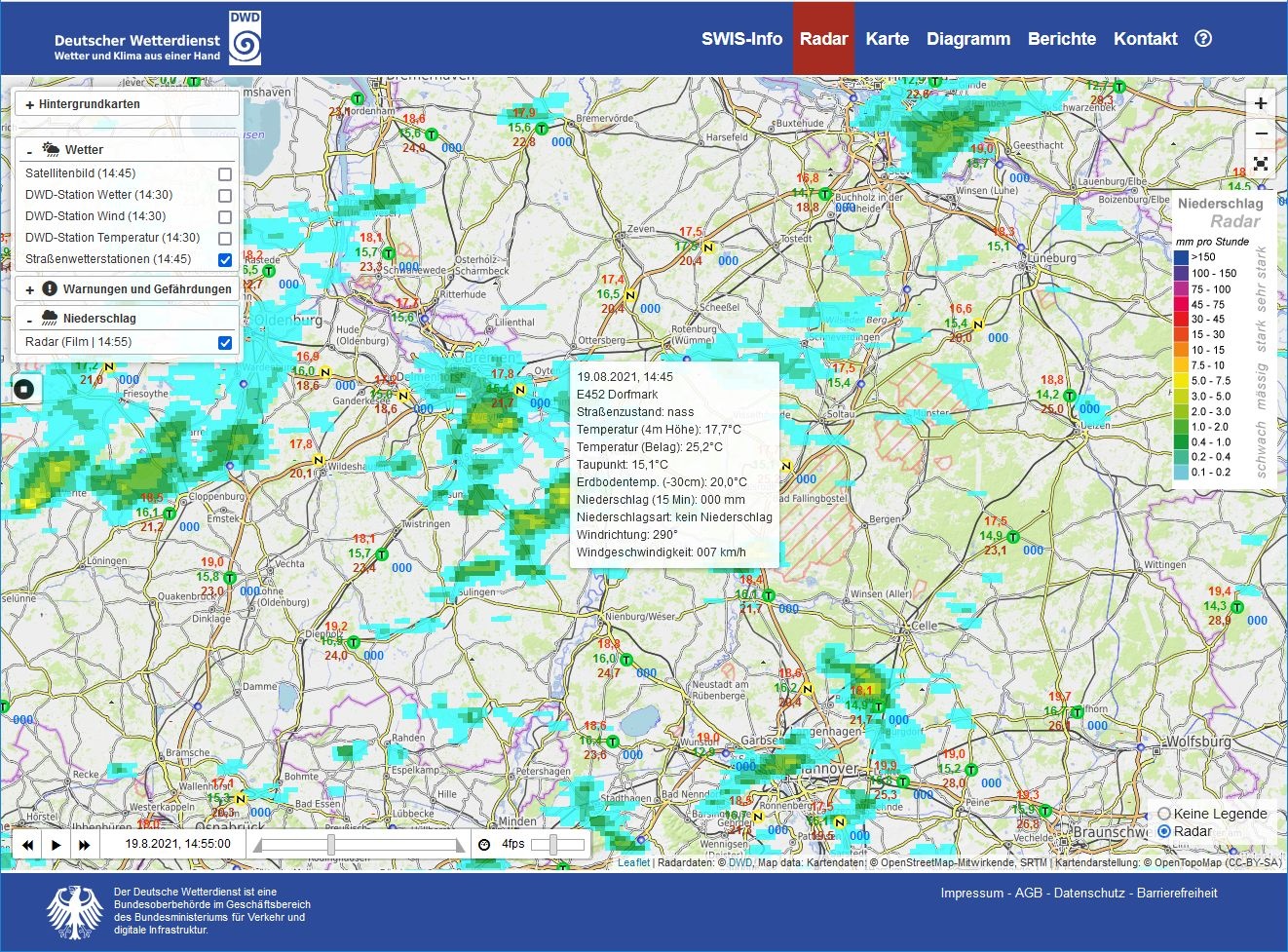The width and height of the screenshot is (1288, 952).
Task: Click the map zoom in plus button
Action: 1260,103
